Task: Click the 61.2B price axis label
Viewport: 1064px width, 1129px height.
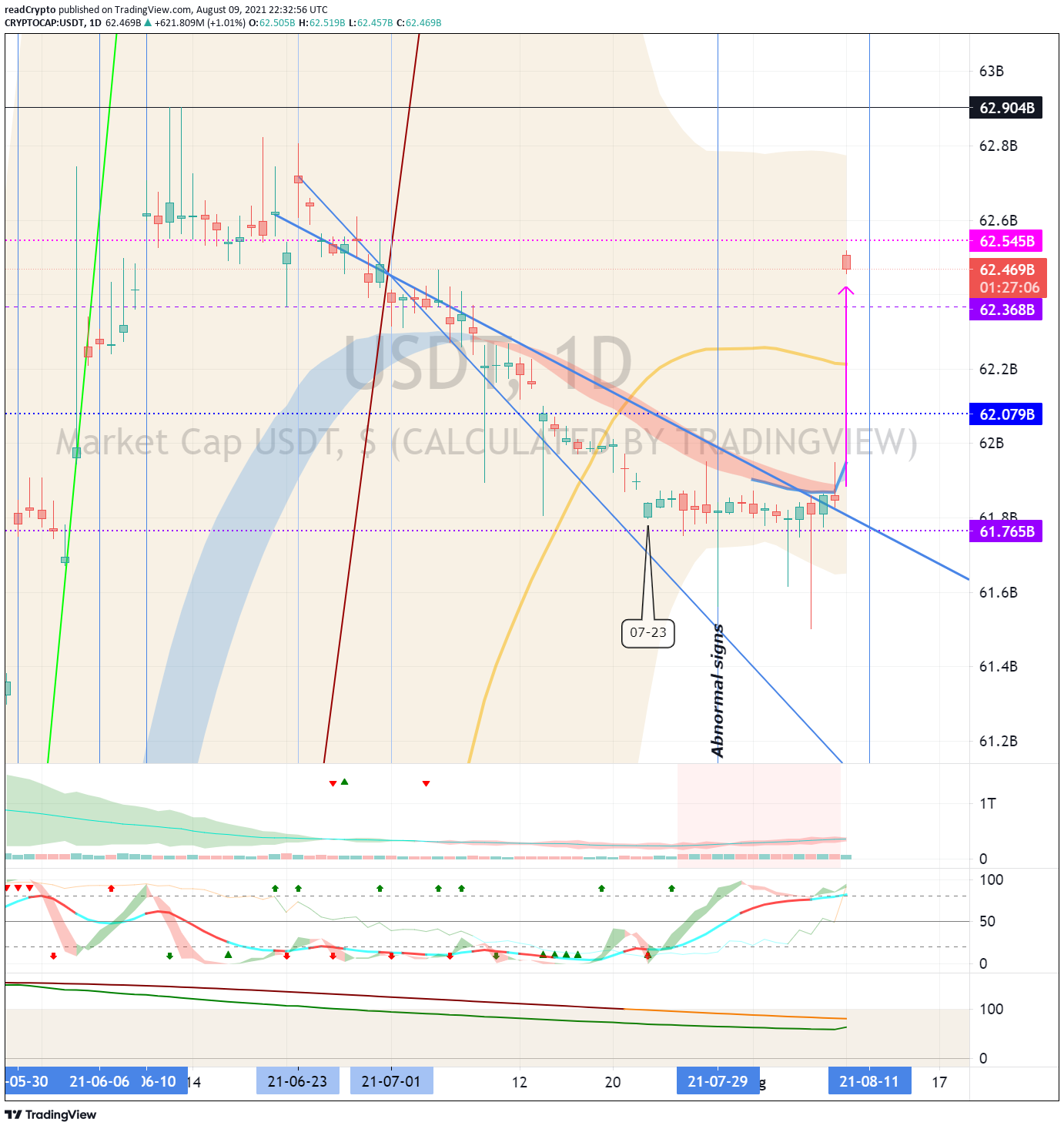Action: tap(998, 742)
